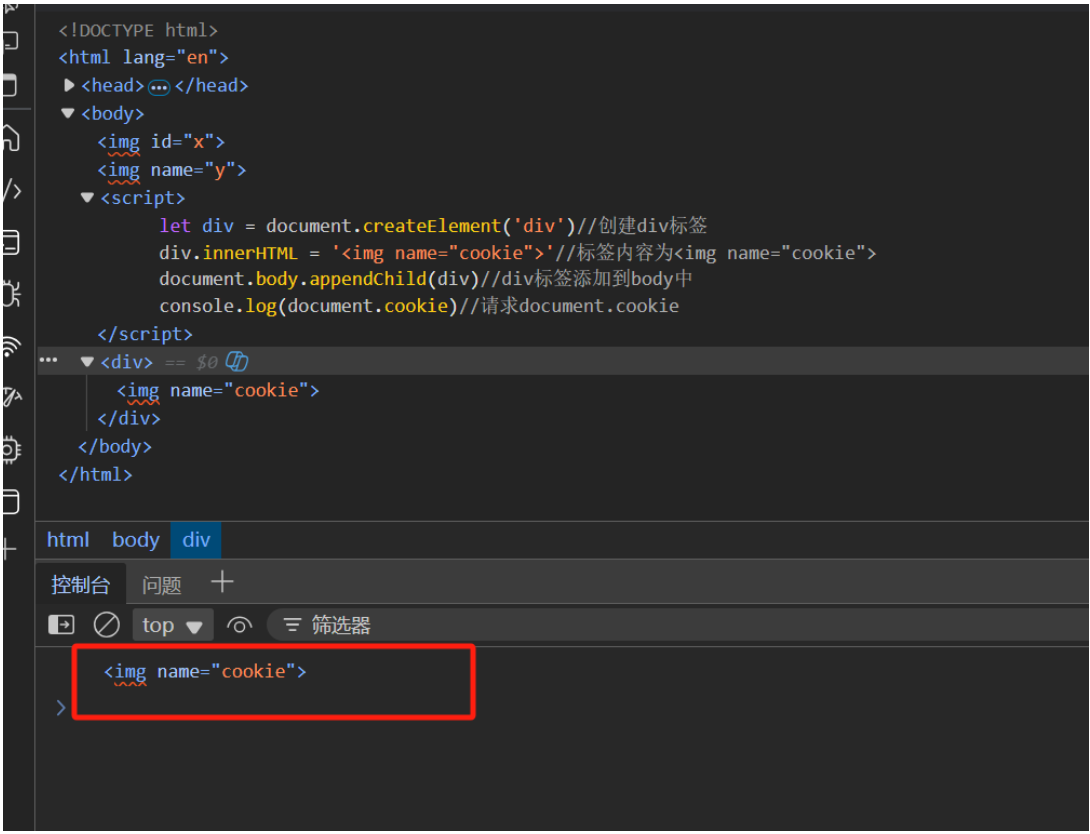Image resolution: width=1090 pixels, height=834 pixels.
Task: Click the filter lines icon in the filter box
Action: click(x=292, y=625)
